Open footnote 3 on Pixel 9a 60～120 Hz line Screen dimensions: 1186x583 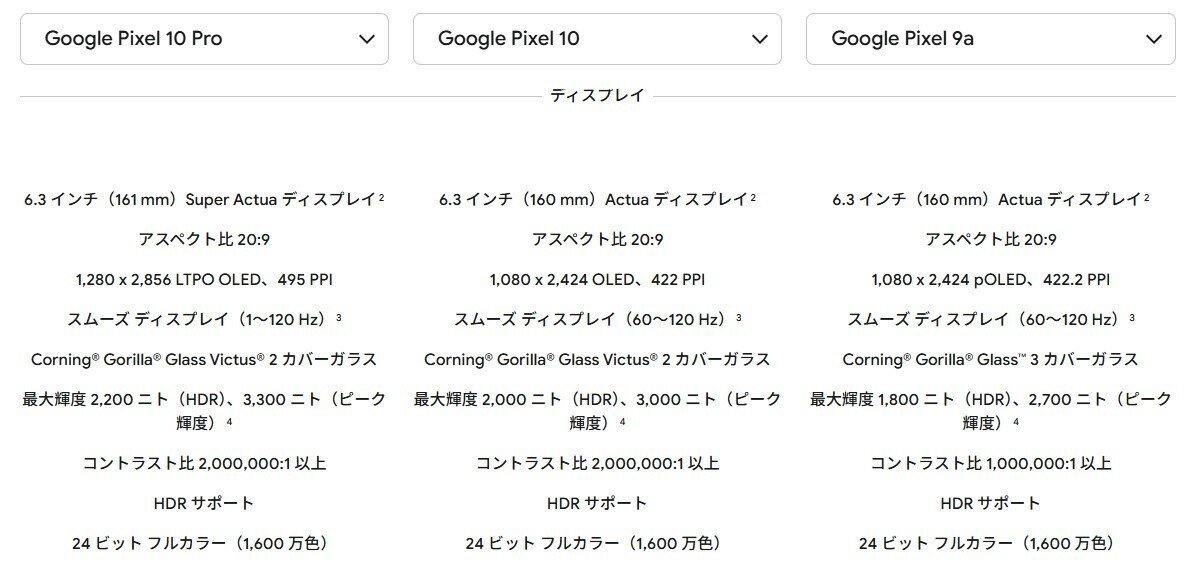tap(1131, 318)
